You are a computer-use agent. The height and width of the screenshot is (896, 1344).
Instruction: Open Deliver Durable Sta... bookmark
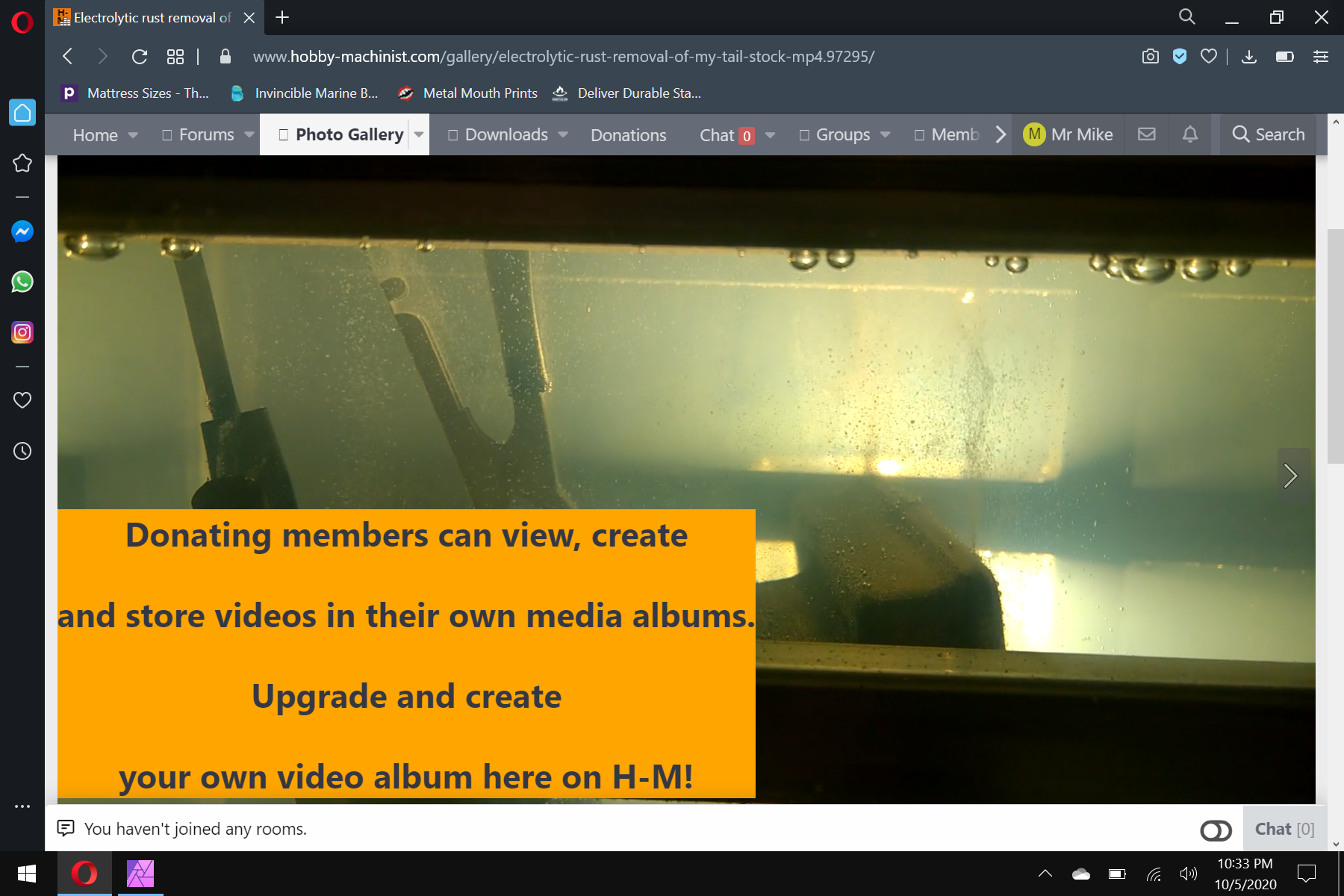[626, 93]
